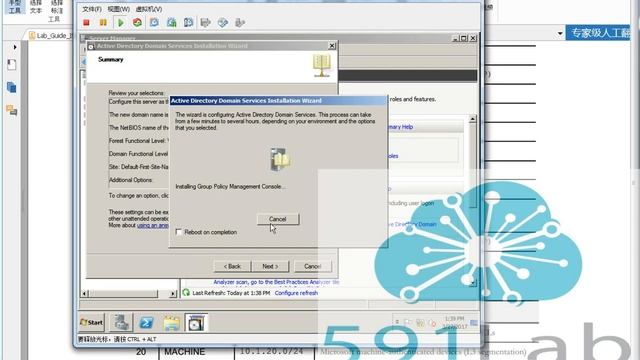This screenshot has height=360, width=640.
Task: Click Server Manager vertical scrollbar up arrow
Action: click(x=473, y=119)
